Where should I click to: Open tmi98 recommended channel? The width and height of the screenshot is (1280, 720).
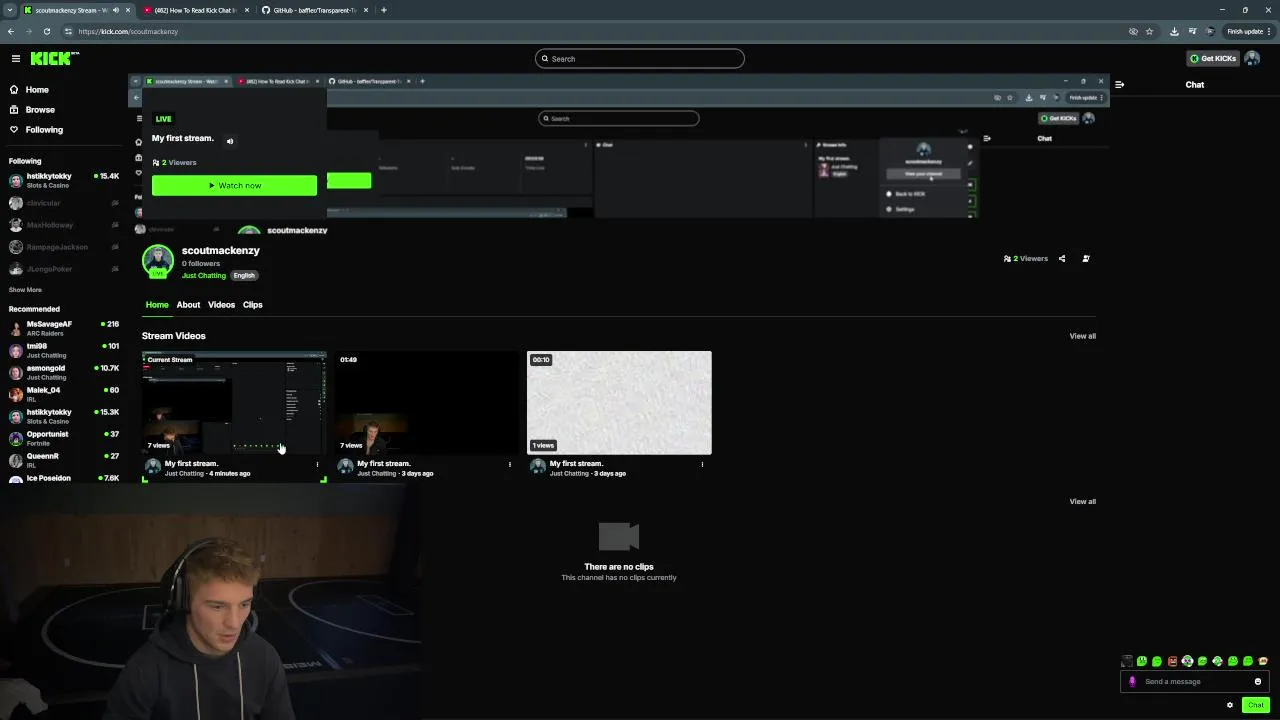pos(63,349)
